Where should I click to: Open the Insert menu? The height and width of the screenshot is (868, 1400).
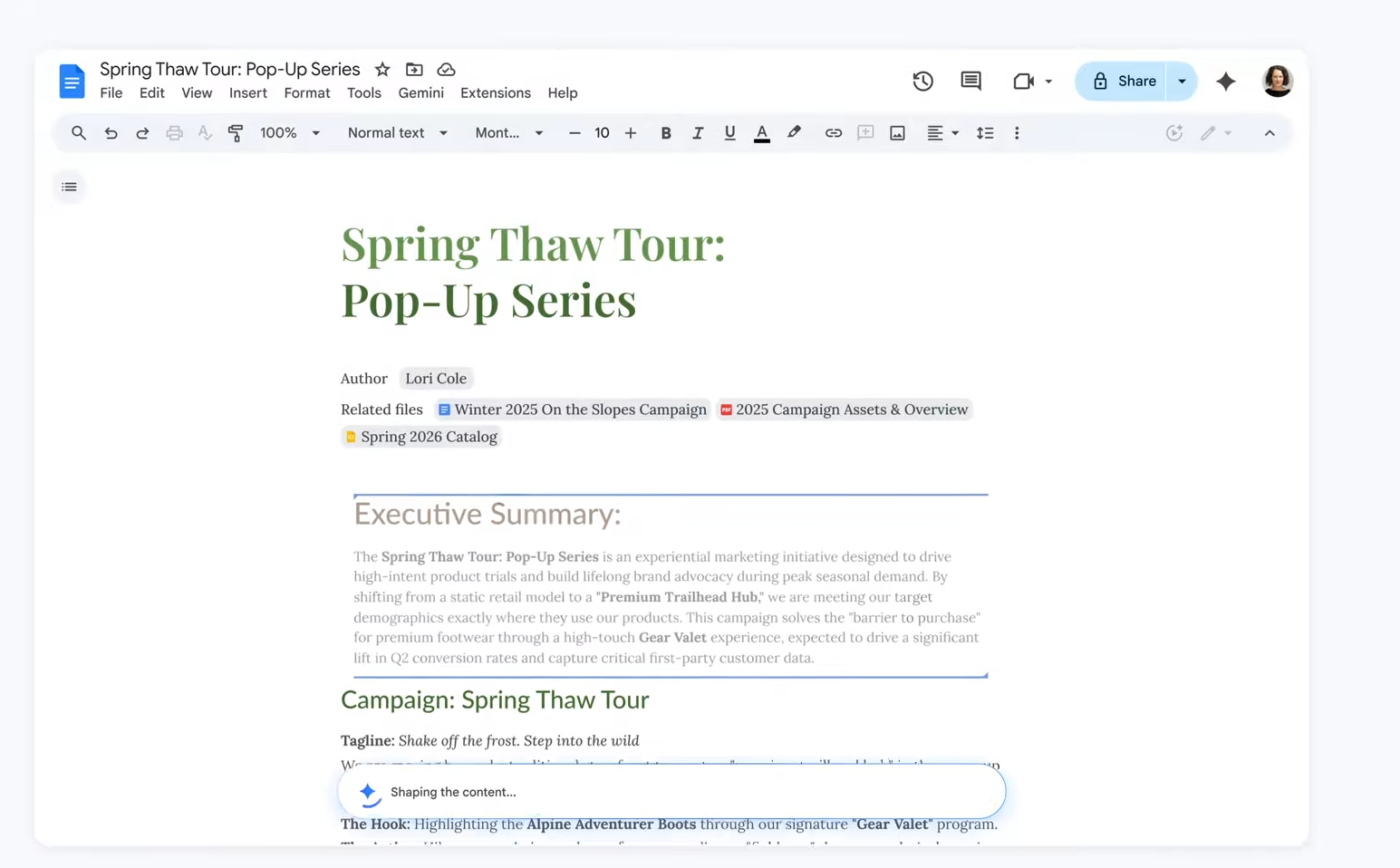click(x=247, y=93)
